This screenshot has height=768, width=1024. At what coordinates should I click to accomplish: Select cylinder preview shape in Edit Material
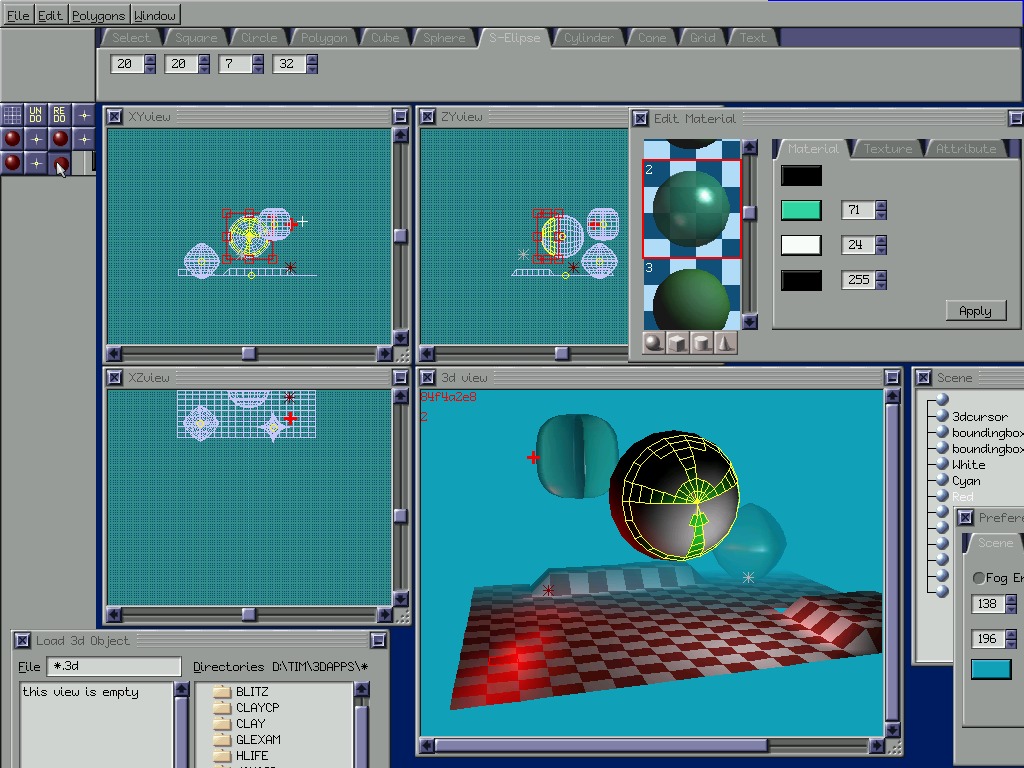(x=702, y=343)
